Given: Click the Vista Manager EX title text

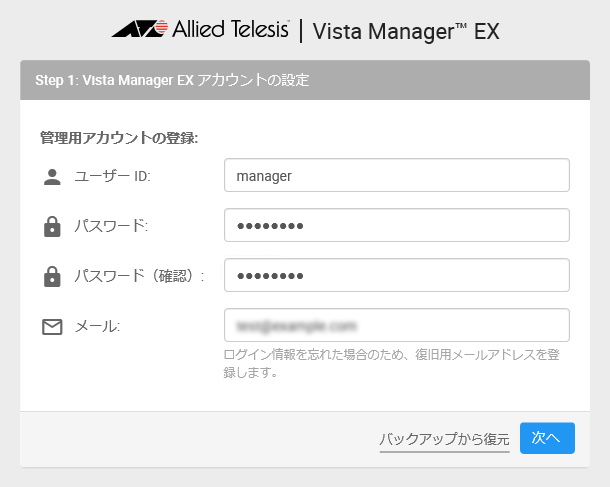Looking at the screenshot, I should [406, 31].
